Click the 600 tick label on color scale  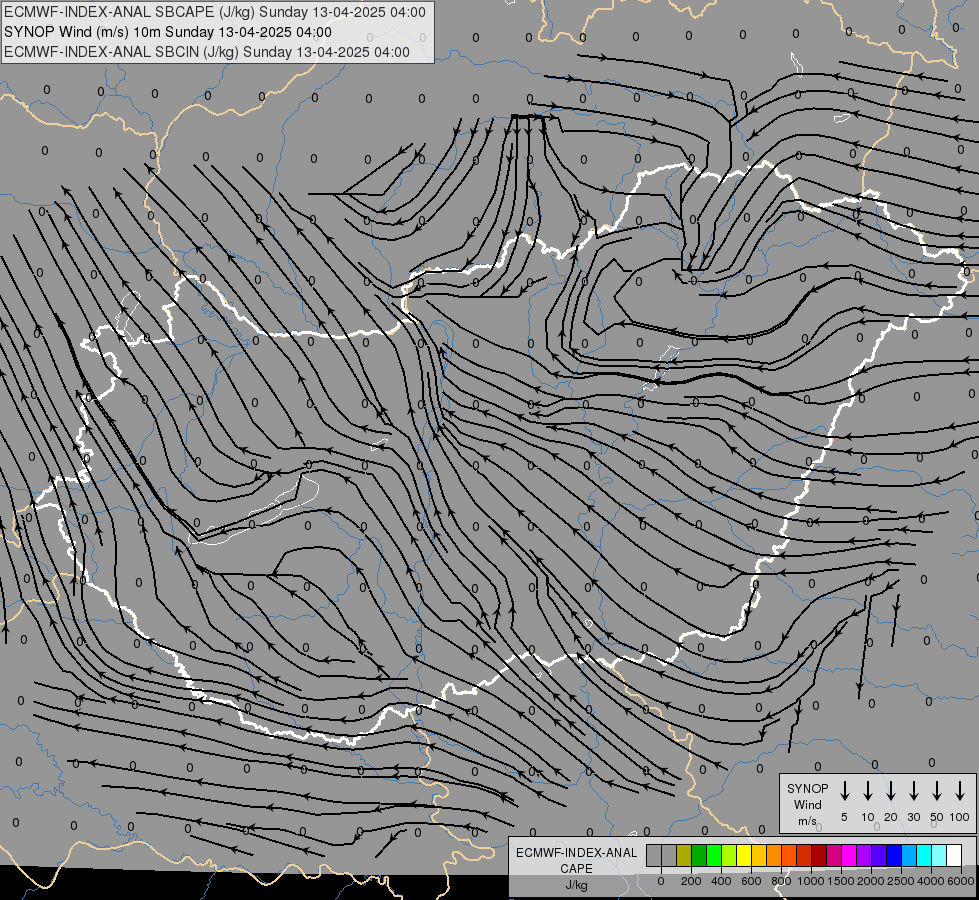pyautogui.click(x=751, y=881)
